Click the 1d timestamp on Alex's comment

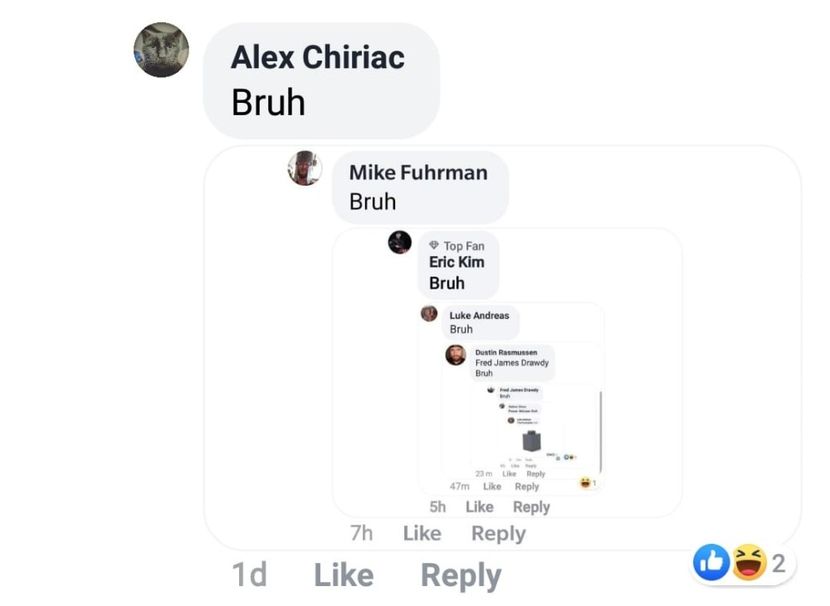click(249, 575)
